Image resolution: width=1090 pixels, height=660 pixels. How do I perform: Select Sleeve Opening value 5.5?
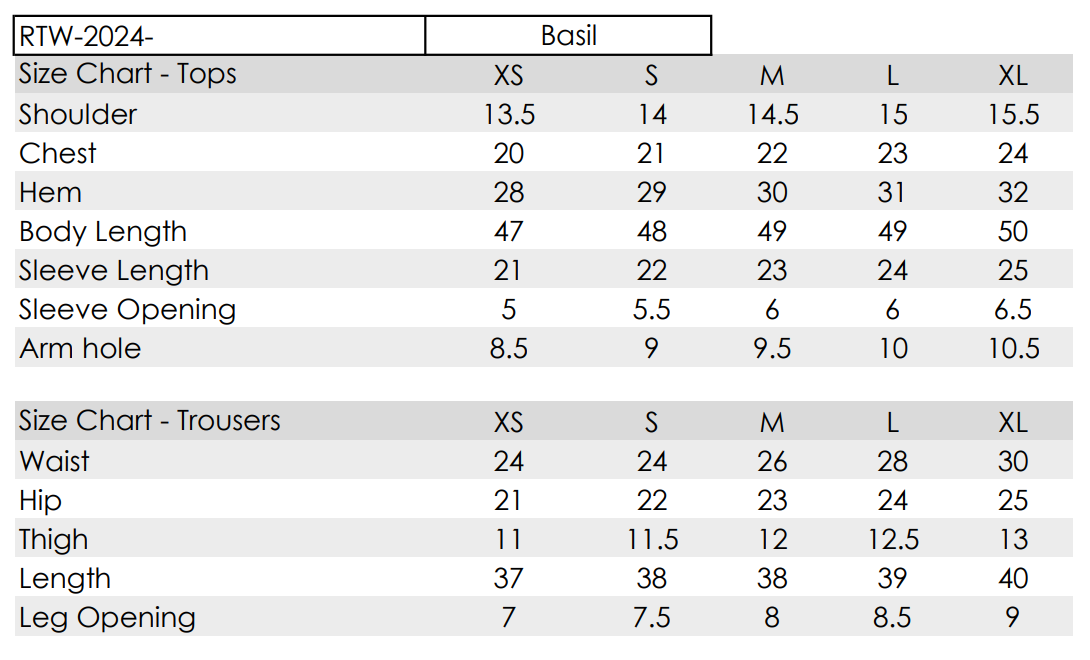pyautogui.click(x=651, y=309)
